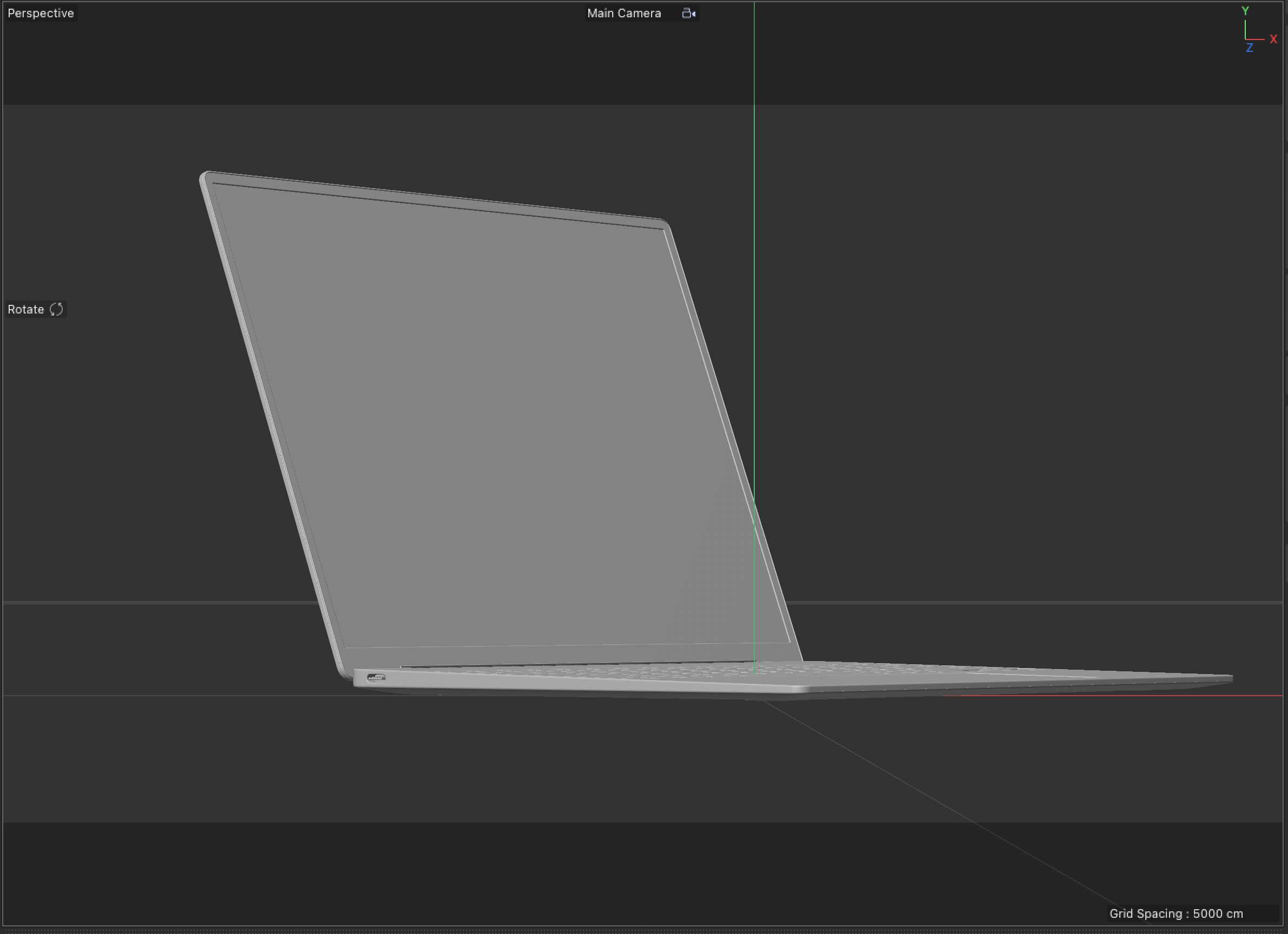Select the blue Z axis on the orientation gizmo
This screenshot has width=1288, height=934.
[x=1250, y=48]
